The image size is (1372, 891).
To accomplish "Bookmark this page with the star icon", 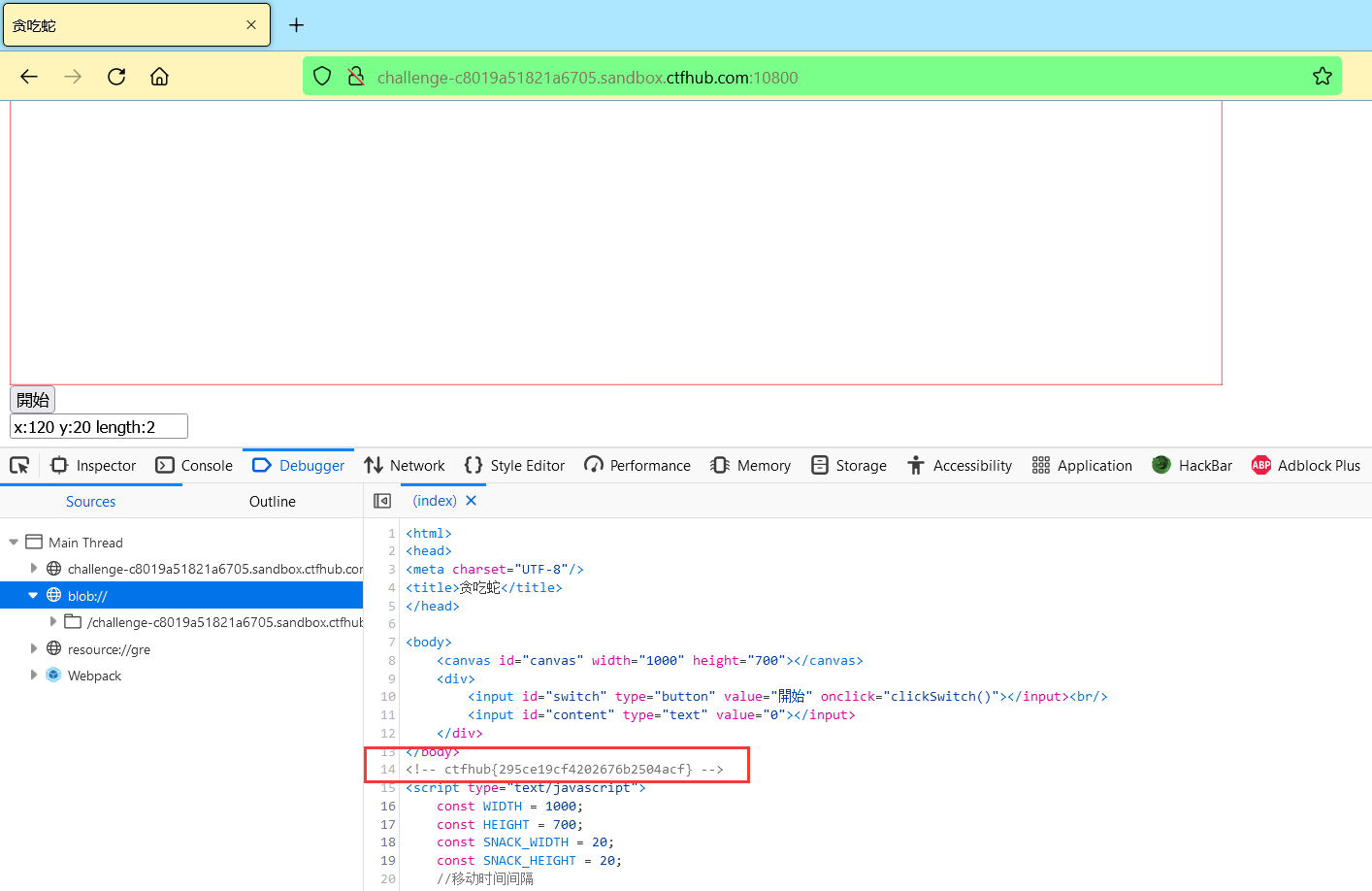I will [1323, 77].
